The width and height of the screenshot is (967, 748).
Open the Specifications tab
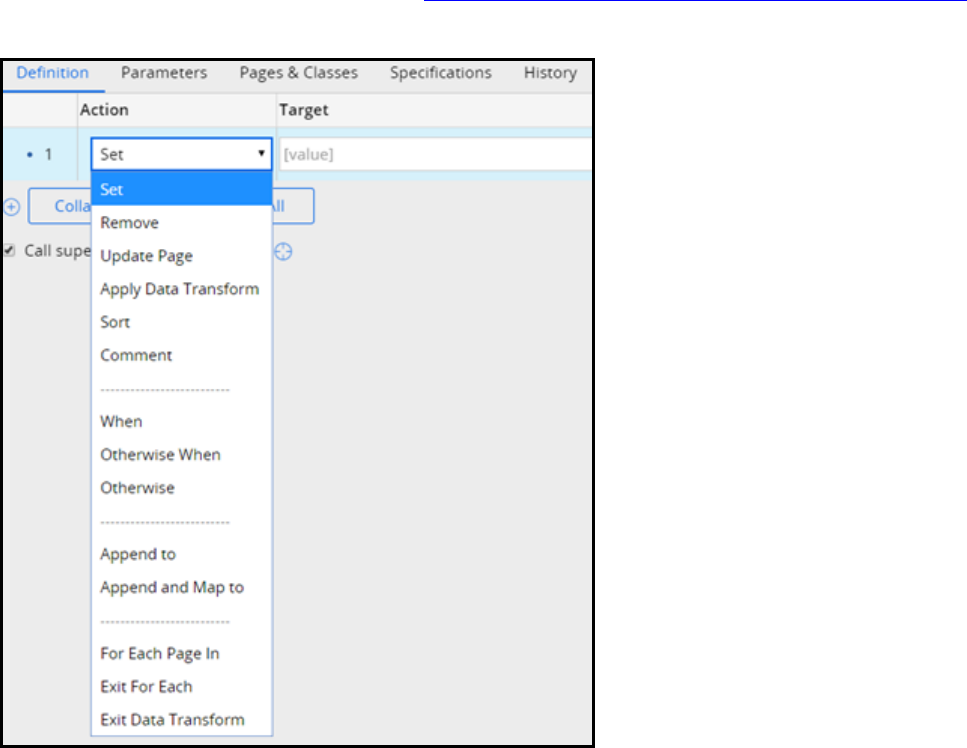pyautogui.click(x=440, y=73)
